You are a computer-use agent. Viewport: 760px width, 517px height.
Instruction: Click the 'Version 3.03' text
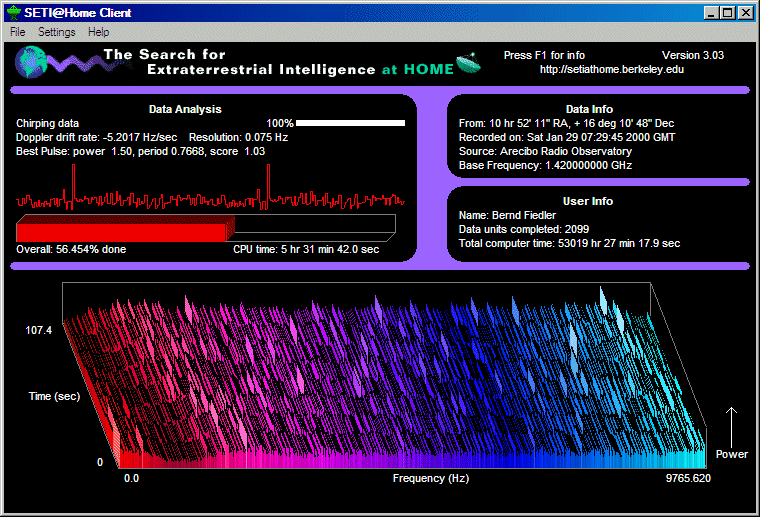[693, 55]
